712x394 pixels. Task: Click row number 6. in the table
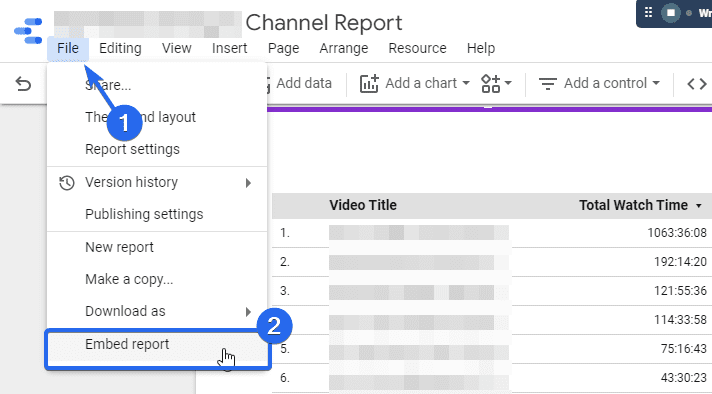pos(285,378)
